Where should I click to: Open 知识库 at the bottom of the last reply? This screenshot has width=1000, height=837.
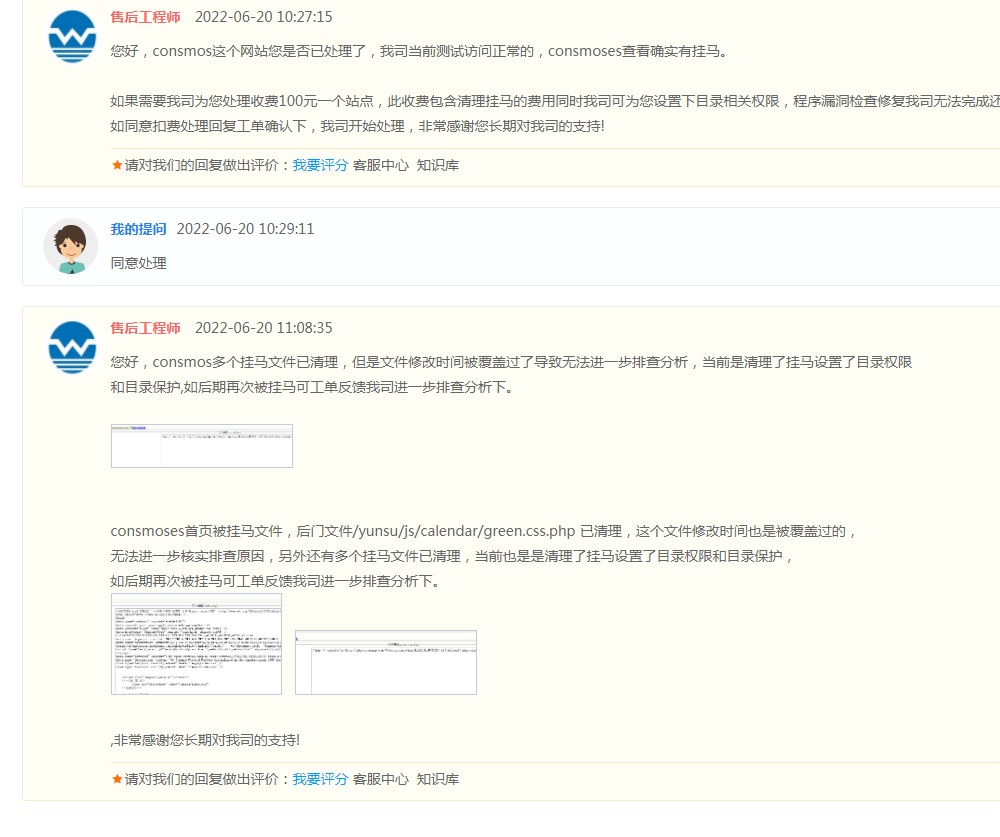pos(438,779)
